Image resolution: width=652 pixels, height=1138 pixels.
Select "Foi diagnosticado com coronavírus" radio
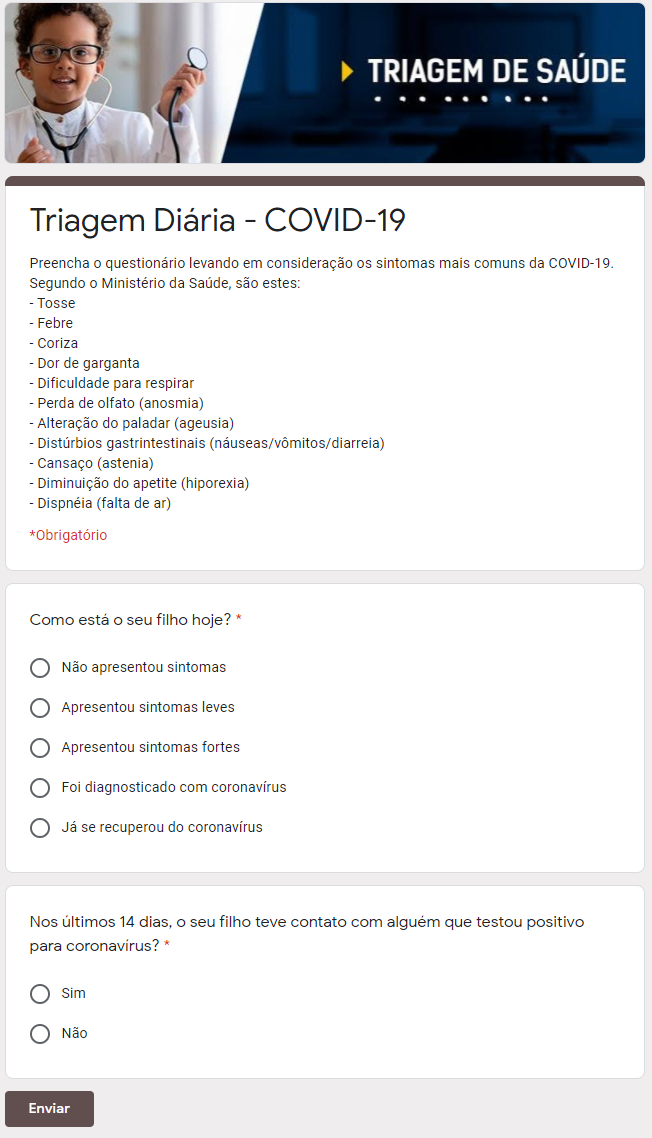click(40, 787)
